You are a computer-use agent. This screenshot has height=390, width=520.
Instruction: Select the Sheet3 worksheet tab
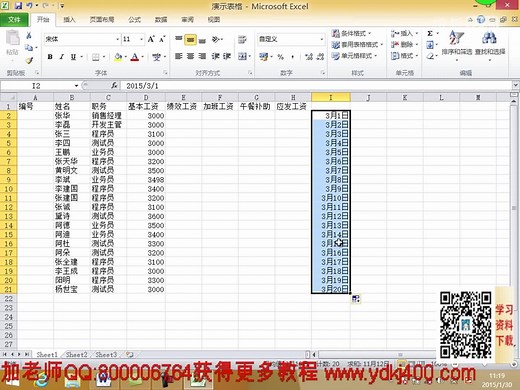click(x=106, y=355)
